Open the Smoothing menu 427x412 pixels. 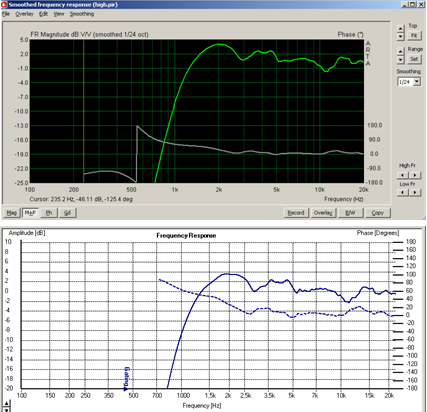pos(82,14)
